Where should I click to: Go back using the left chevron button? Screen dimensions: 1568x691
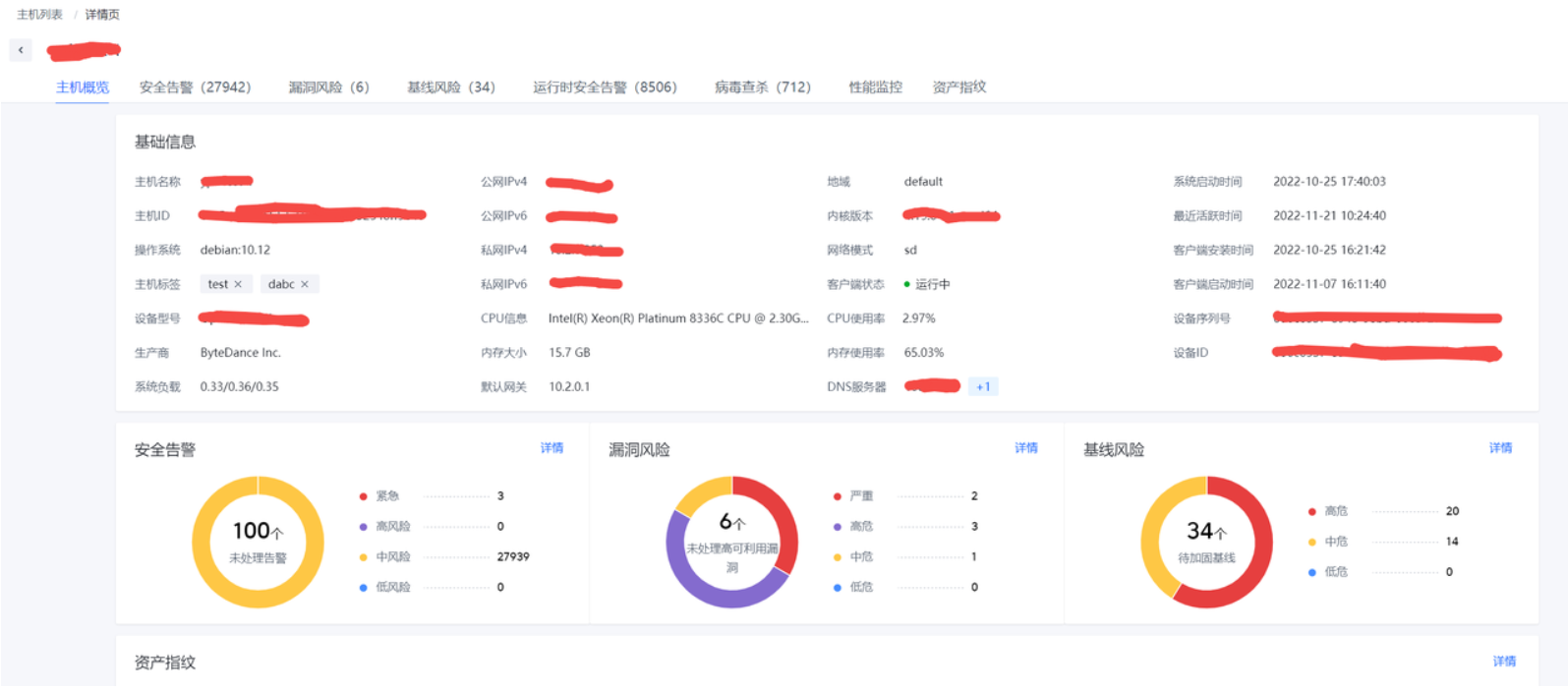point(21,50)
